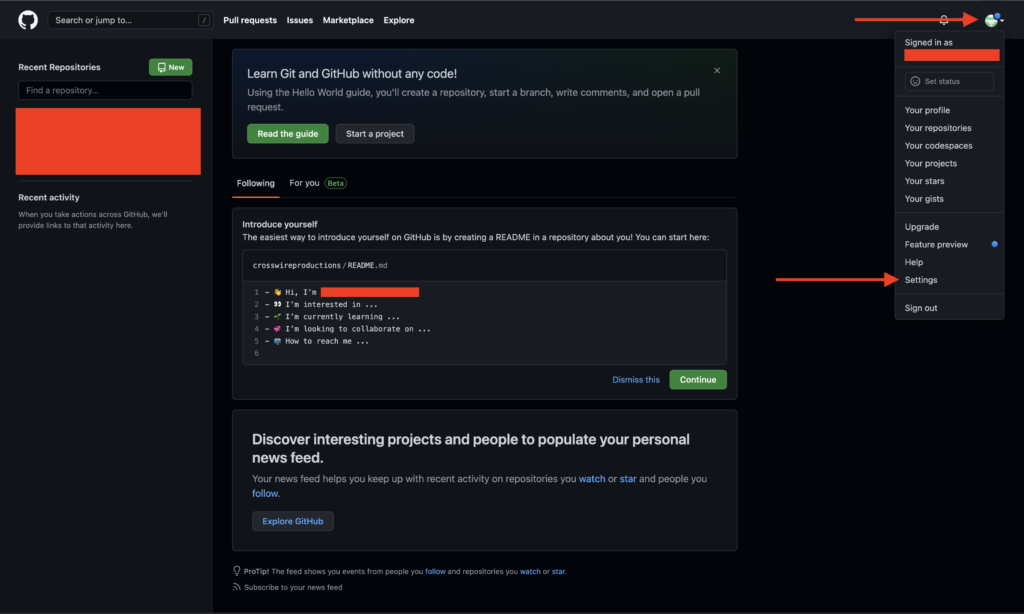This screenshot has width=1024, height=614.
Task: Click the Find a repository field
Action: (x=105, y=90)
